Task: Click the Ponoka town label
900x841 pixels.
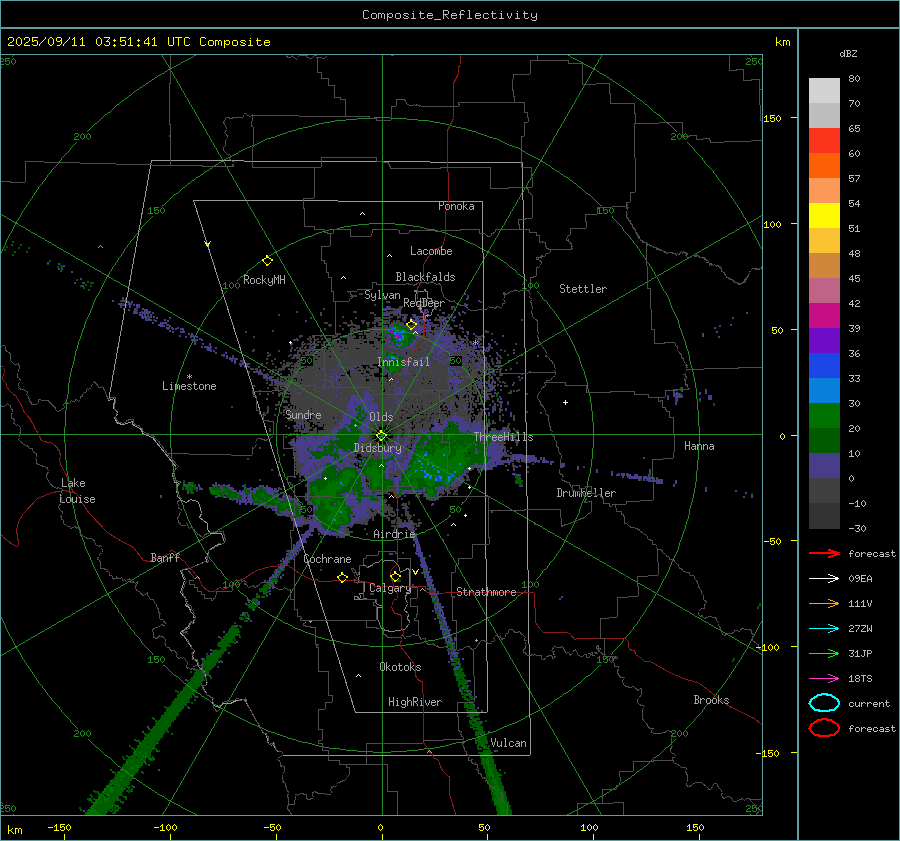Action: (x=456, y=206)
